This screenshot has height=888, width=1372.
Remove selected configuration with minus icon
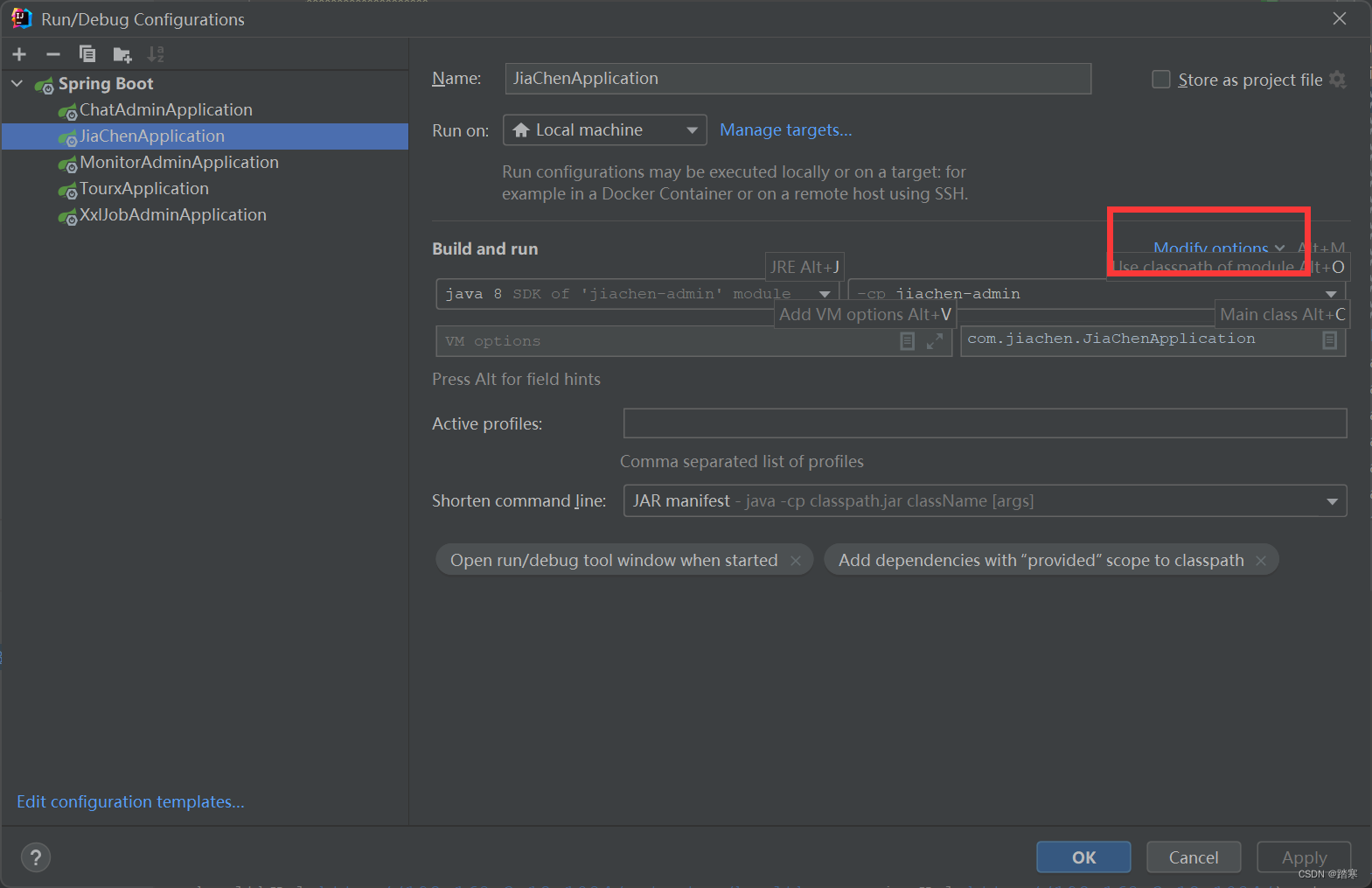pos(53,54)
